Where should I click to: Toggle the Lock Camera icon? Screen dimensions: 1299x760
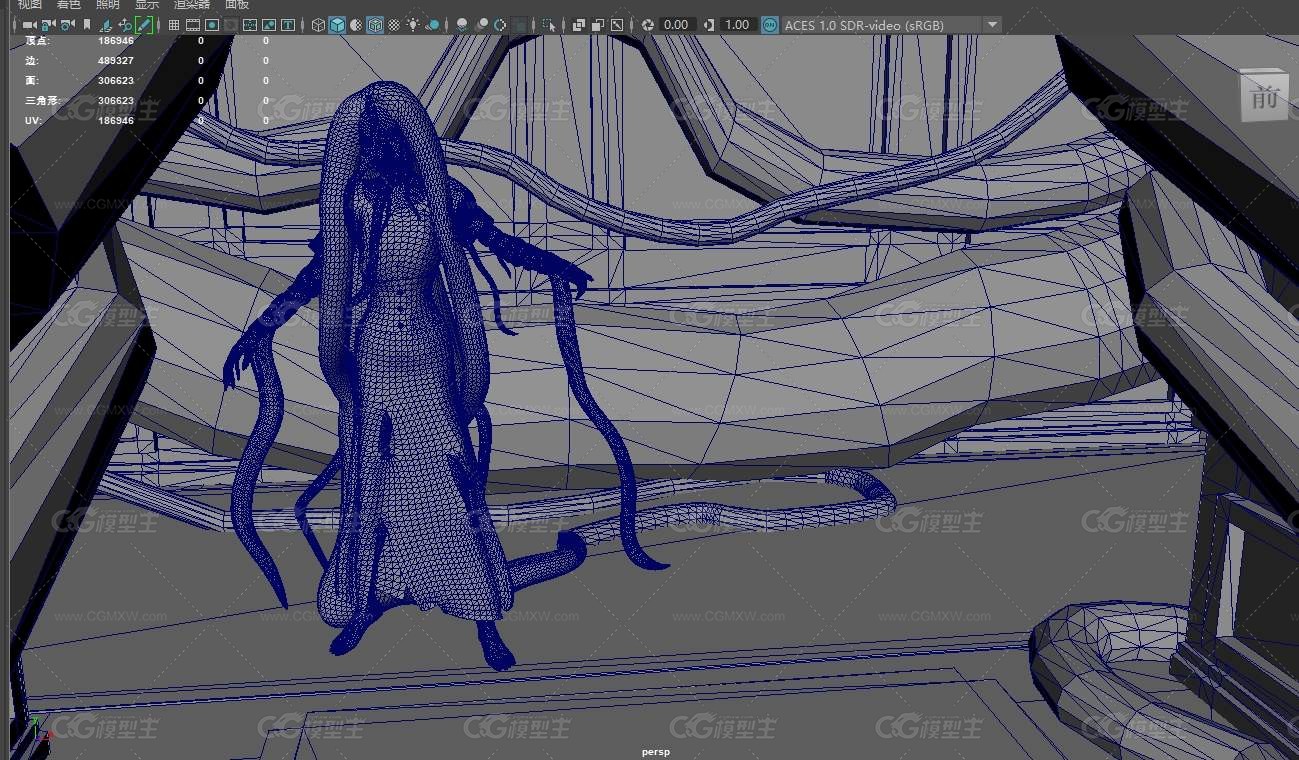point(47,25)
